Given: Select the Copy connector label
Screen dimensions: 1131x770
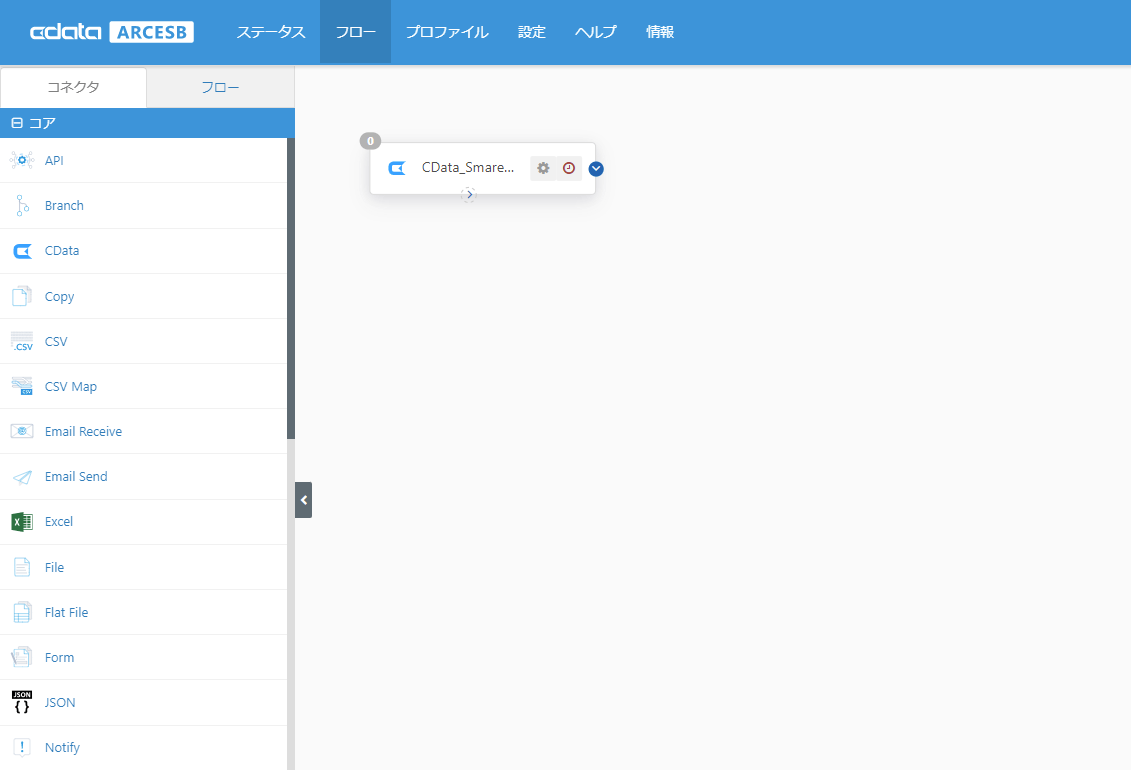Looking at the screenshot, I should coord(59,296).
